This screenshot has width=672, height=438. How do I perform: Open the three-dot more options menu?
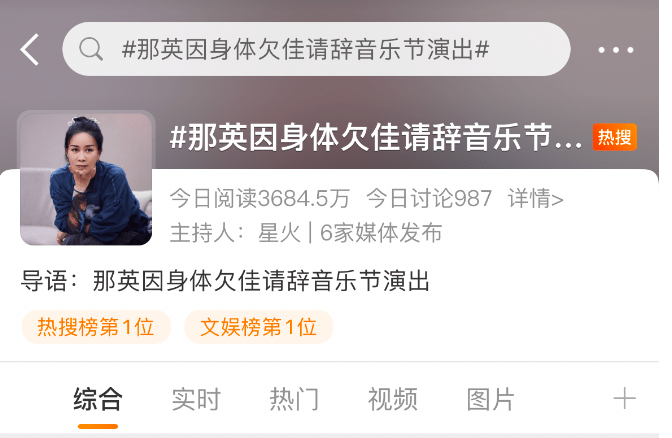tap(616, 50)
